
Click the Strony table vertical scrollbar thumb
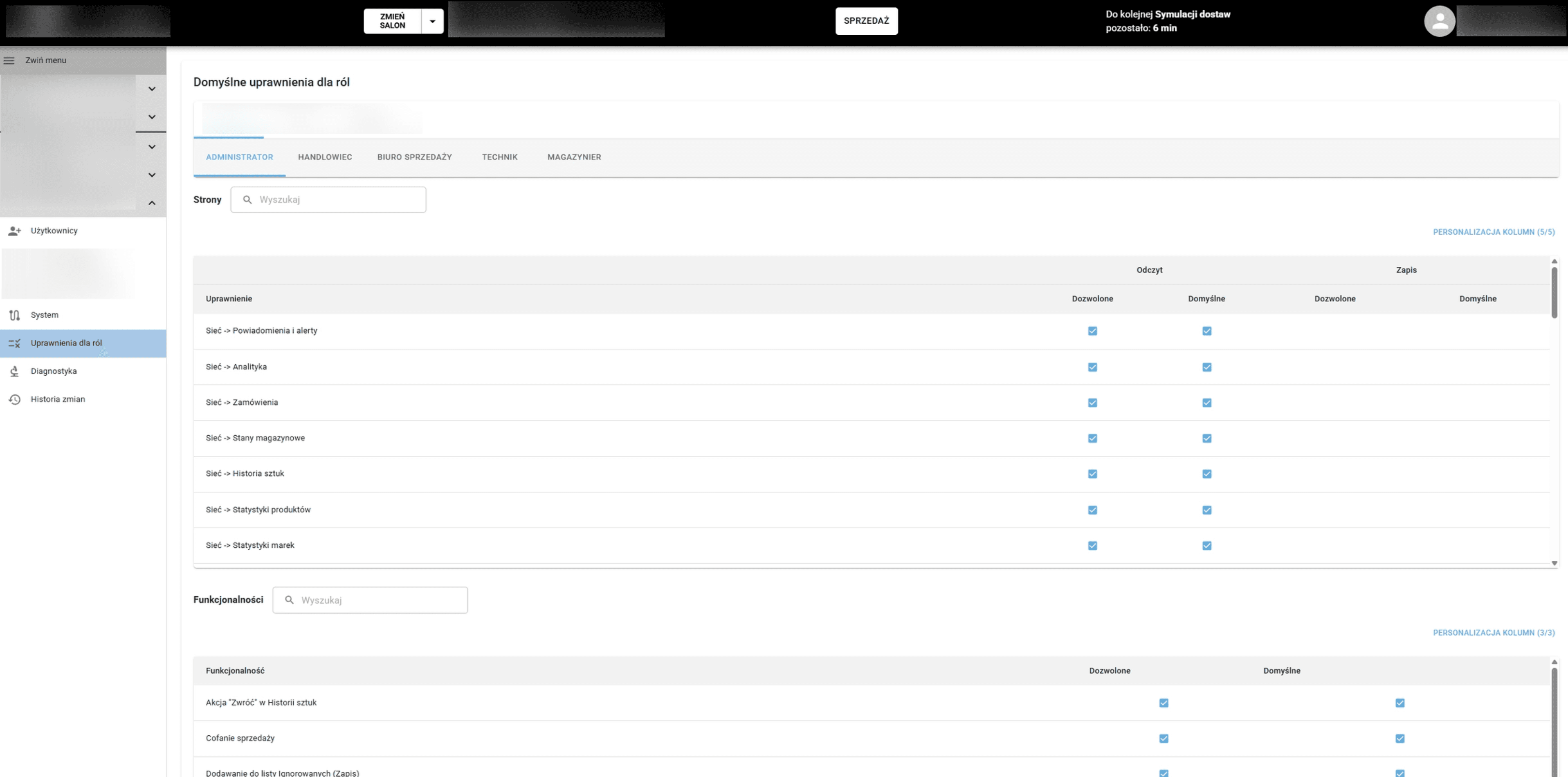coord(1554,293)
